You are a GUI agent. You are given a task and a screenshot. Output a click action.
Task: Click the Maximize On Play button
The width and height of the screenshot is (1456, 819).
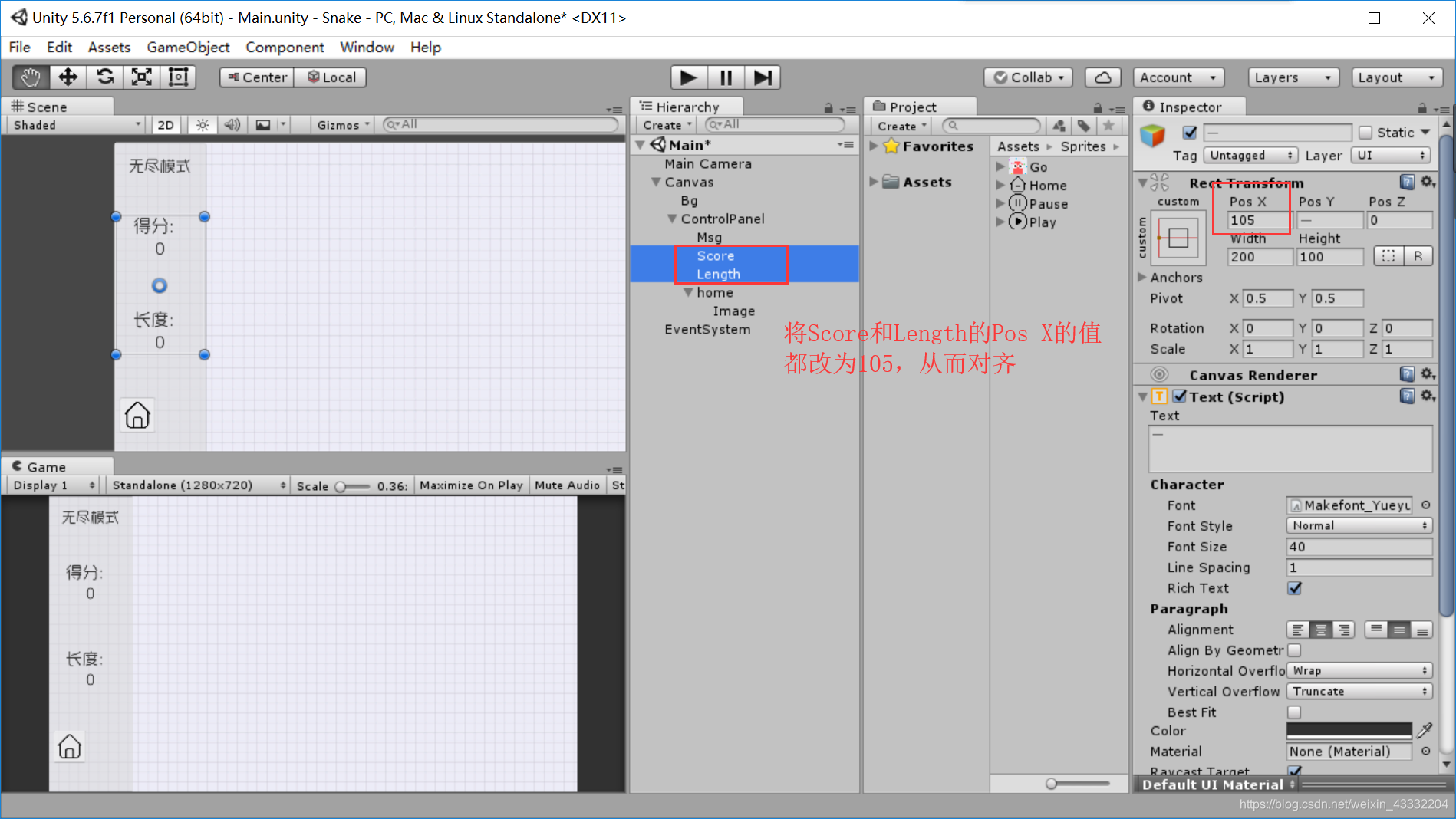(x=471, y=485)
